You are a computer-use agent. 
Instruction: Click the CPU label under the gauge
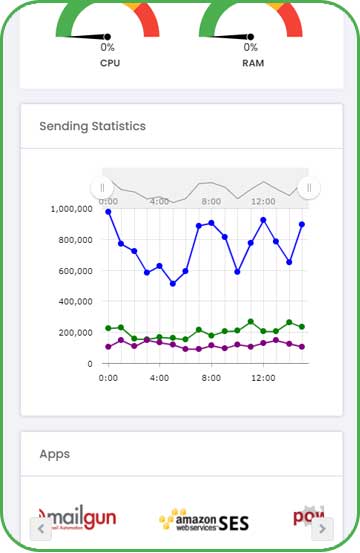pyautogui.click(x=110, y=63)
